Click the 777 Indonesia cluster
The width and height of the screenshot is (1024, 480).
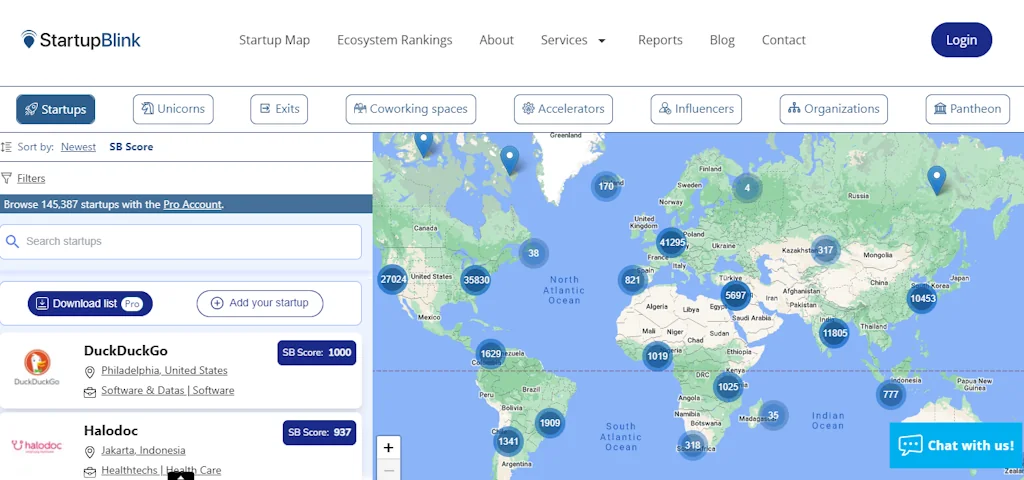pos(891,394)
